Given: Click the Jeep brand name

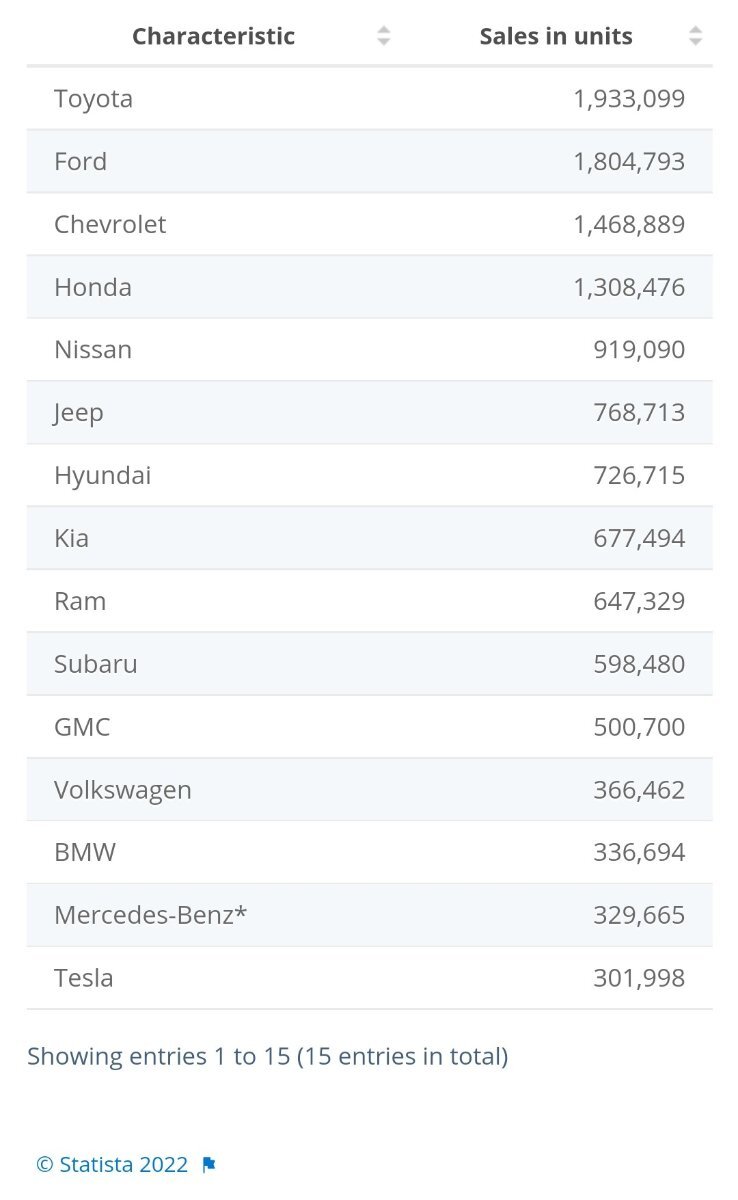Looking at the screenshot, I should (79, 413).
